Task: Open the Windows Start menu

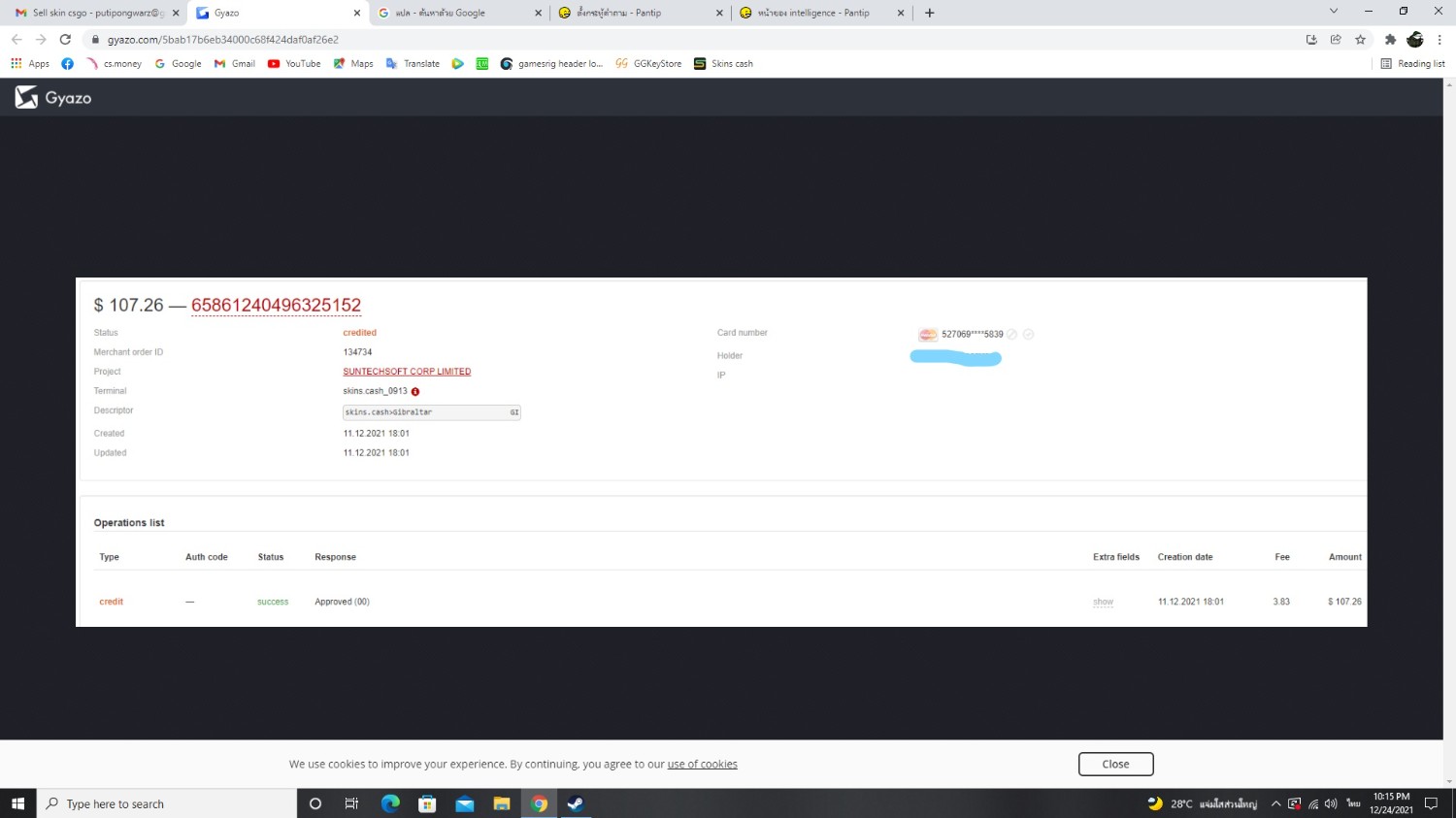Action: pyautogui.click(x=17, y=803)
